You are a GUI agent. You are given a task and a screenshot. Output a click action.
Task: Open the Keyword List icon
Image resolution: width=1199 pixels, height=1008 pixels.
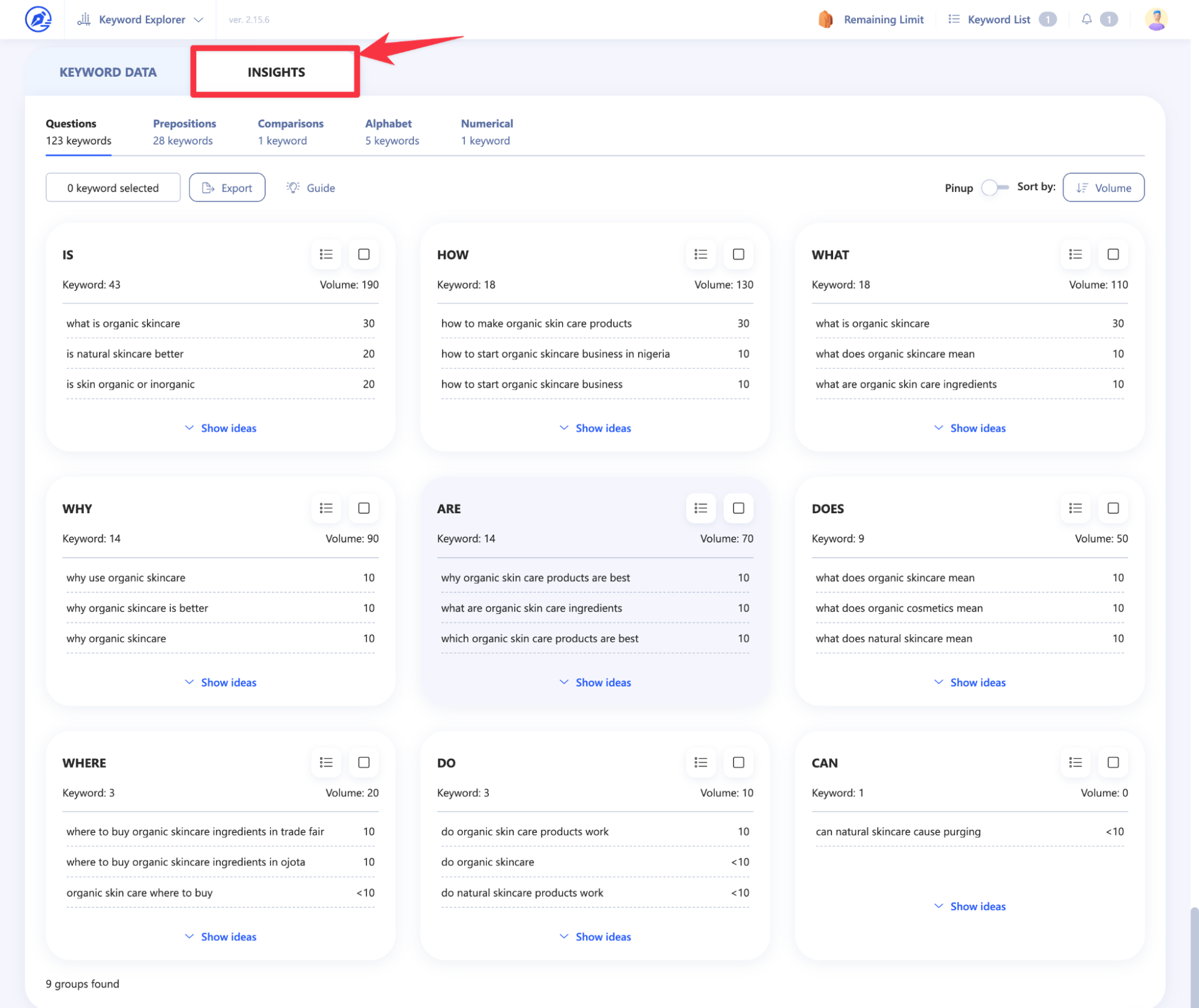click(x=954, y=19)
